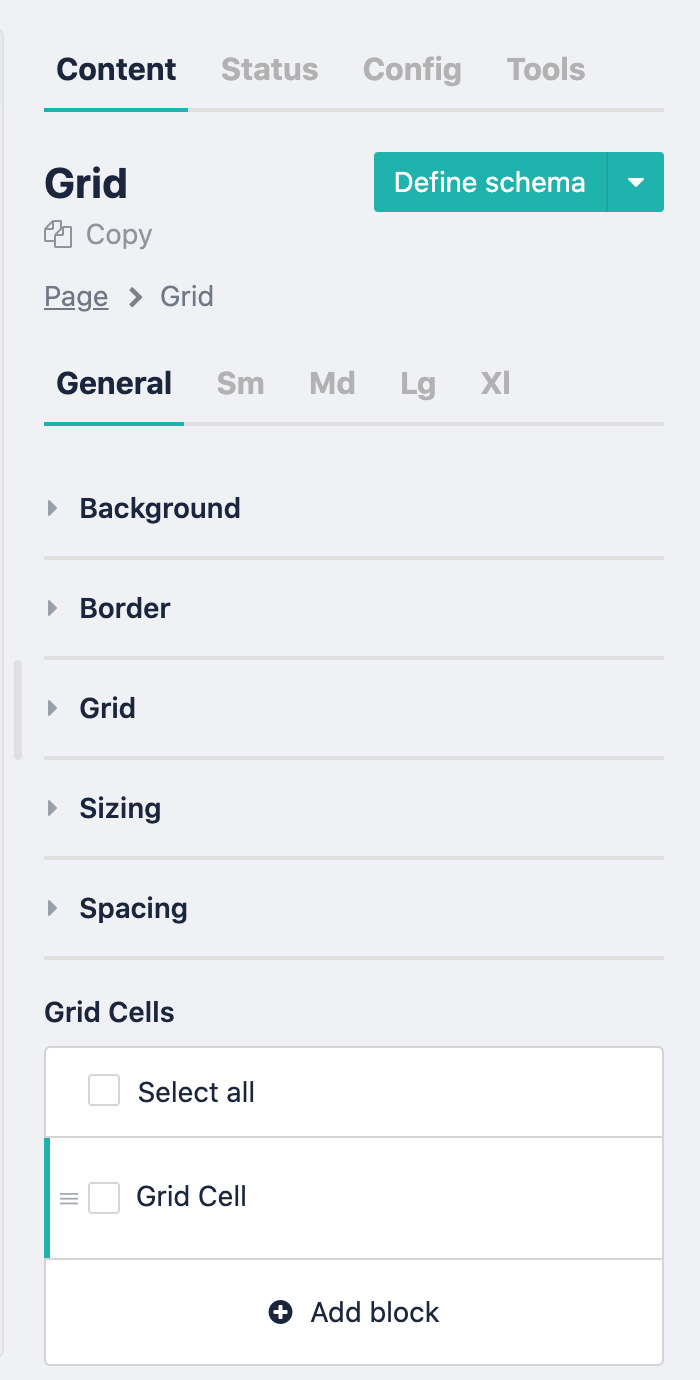Click the Define schema button
The width and height of the screenshot is (700, 1380).
tap(489, 182)
